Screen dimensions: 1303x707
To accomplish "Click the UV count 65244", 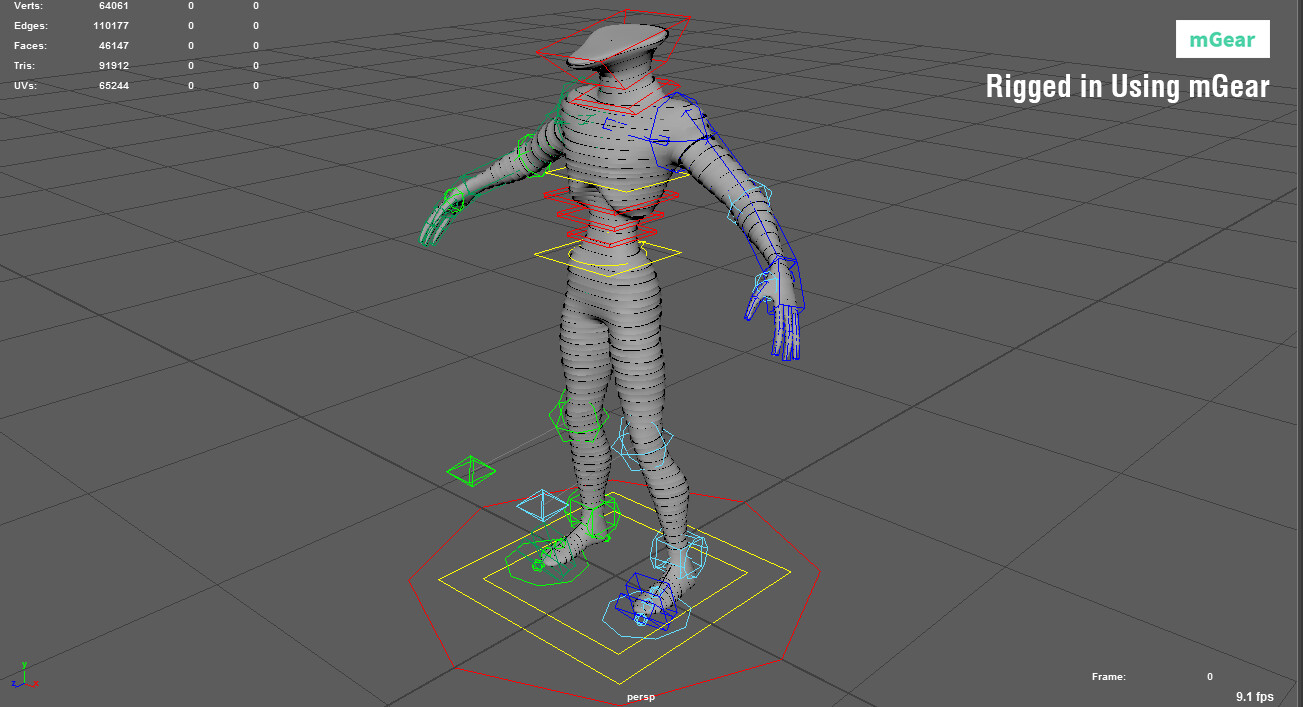I will pyautogui.click(x=114, y=86).
